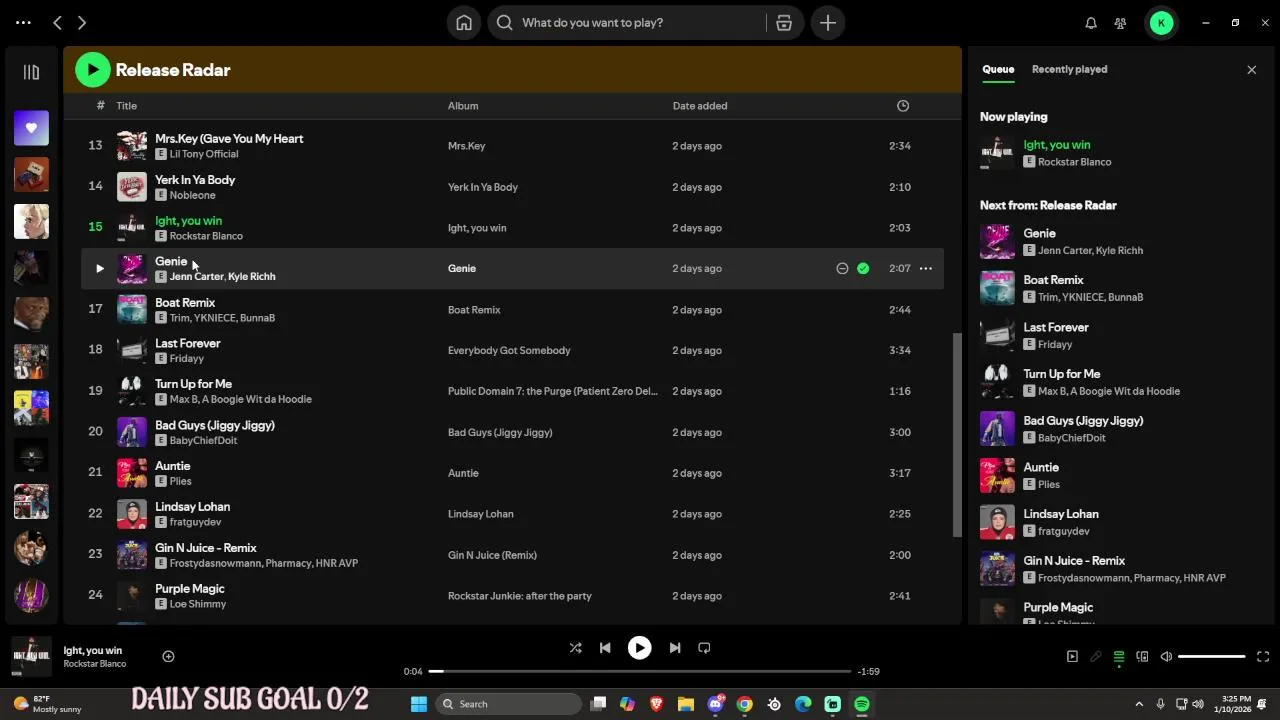Screen dimensions: 1280x720
Task: Navigate back with the left arrow
Action: pyautogui.click(x=57, y=23)
